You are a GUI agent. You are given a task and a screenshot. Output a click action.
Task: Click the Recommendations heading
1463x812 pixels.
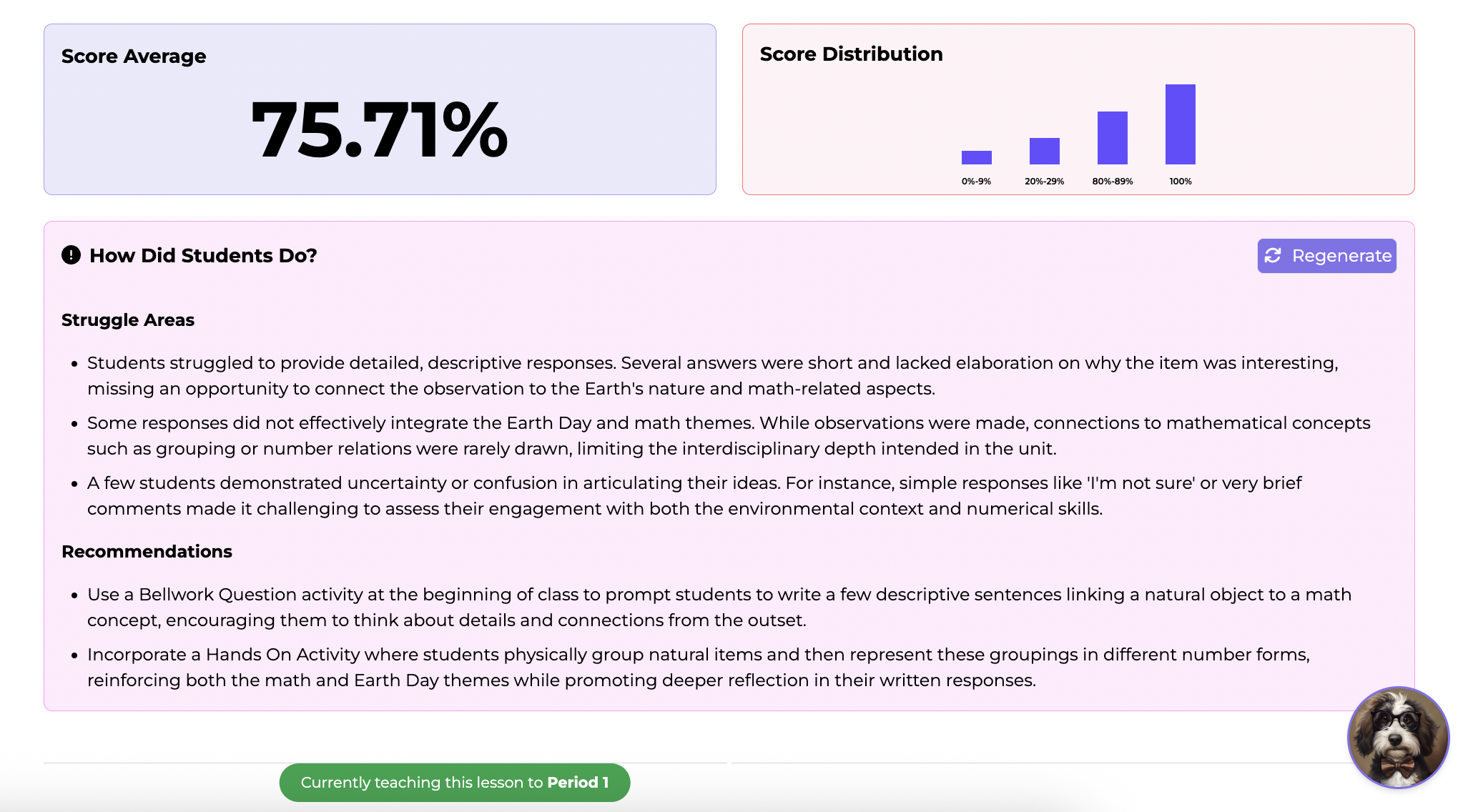click(x=147, y=551)
